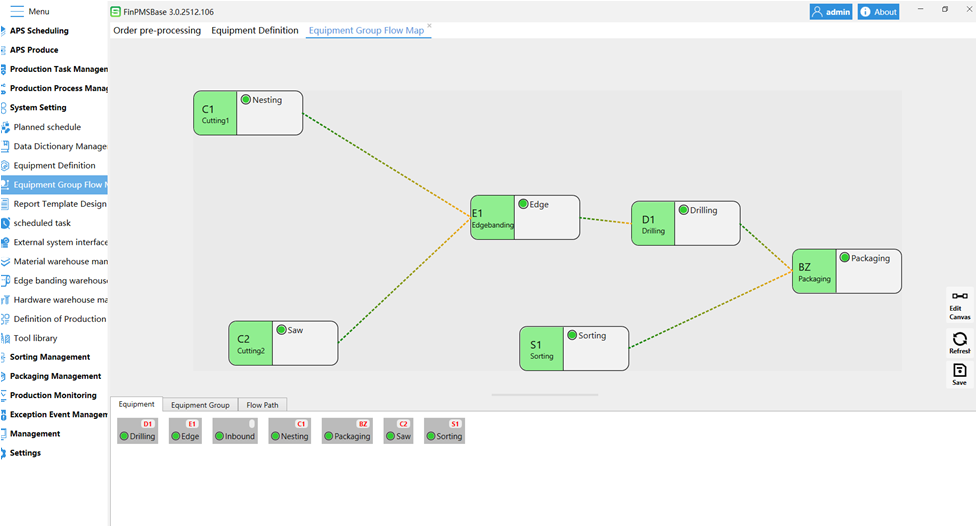Image resolution: width=977 pixels, height=527 pixels.
Task: Select C1 Cutting1 green group block
Action: pos(215,113)
